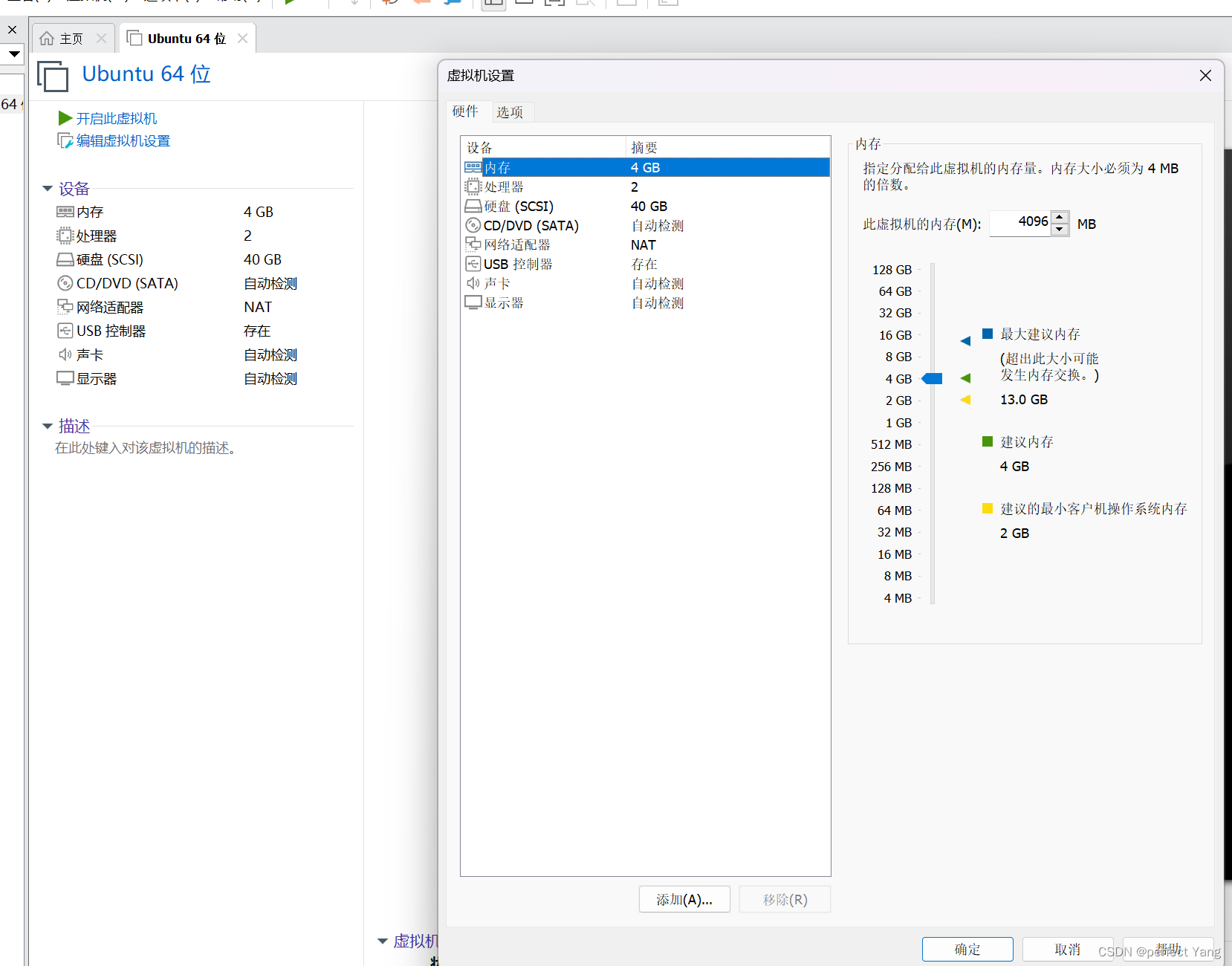The width and height of the screenshot is (1232, 966).
Task: Click 设备 column header
Action: click(x=543, y=147)
